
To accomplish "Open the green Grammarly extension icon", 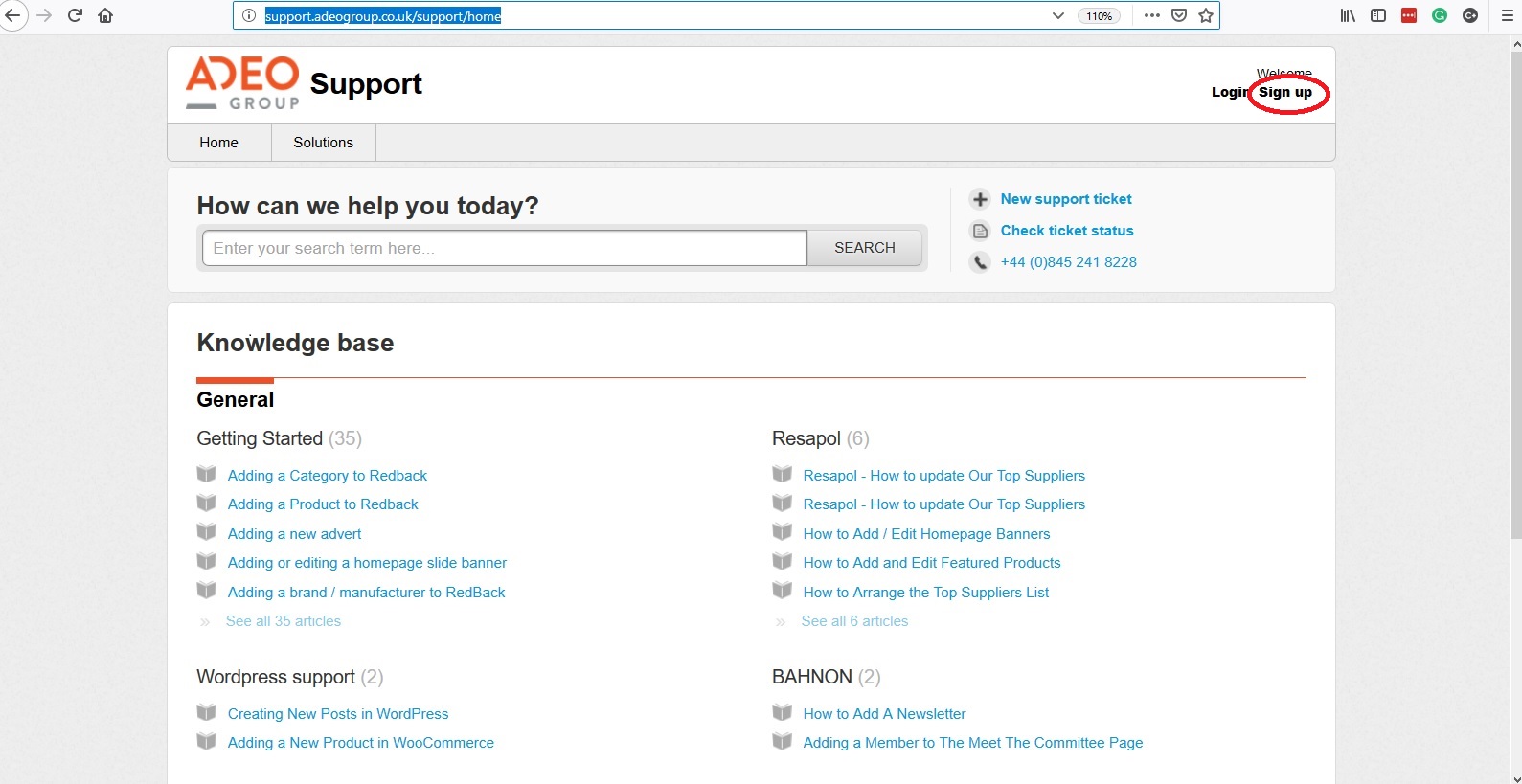I will click(1440, 15).
